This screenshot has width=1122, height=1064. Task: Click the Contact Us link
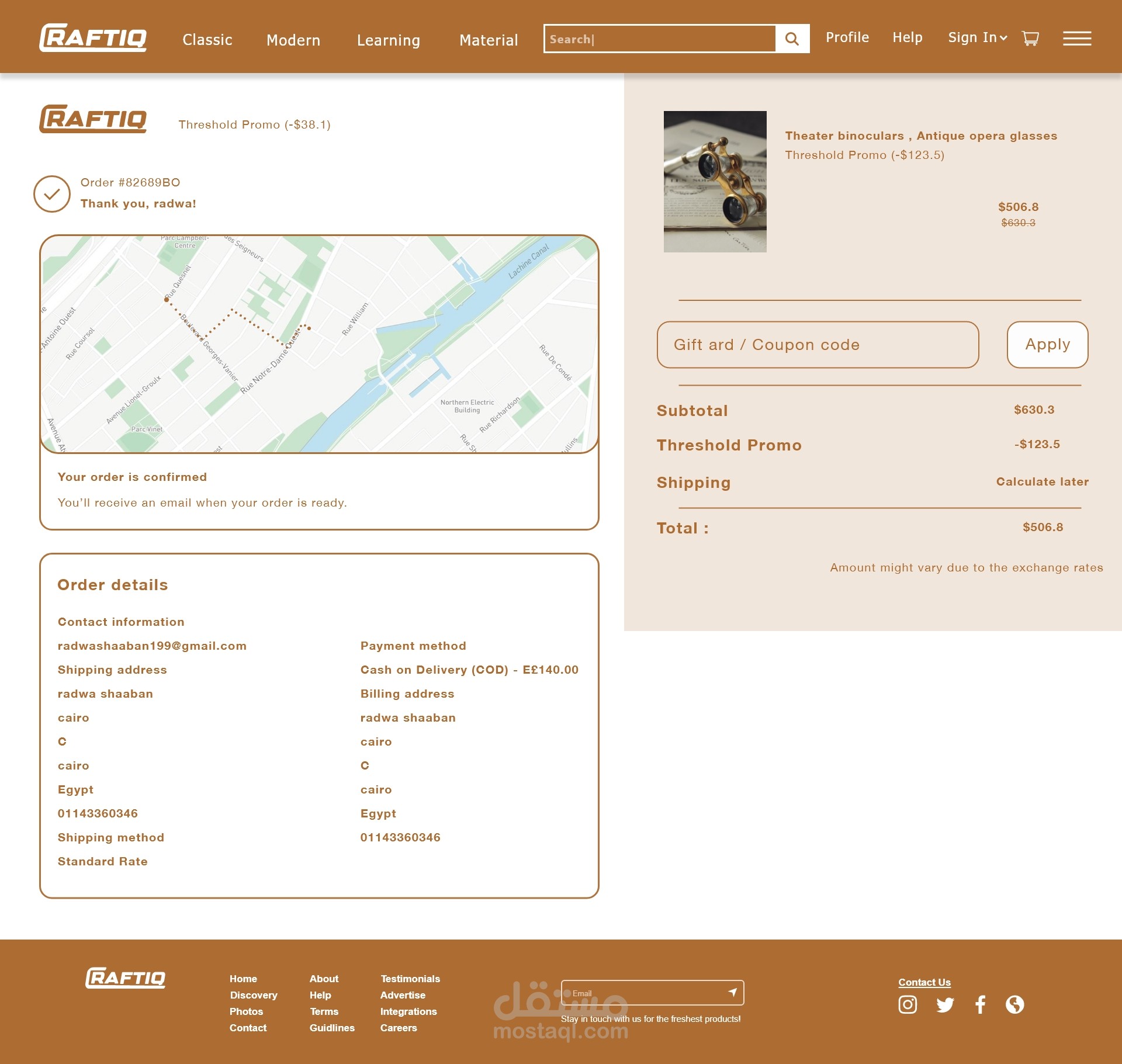tap(924, 982)
